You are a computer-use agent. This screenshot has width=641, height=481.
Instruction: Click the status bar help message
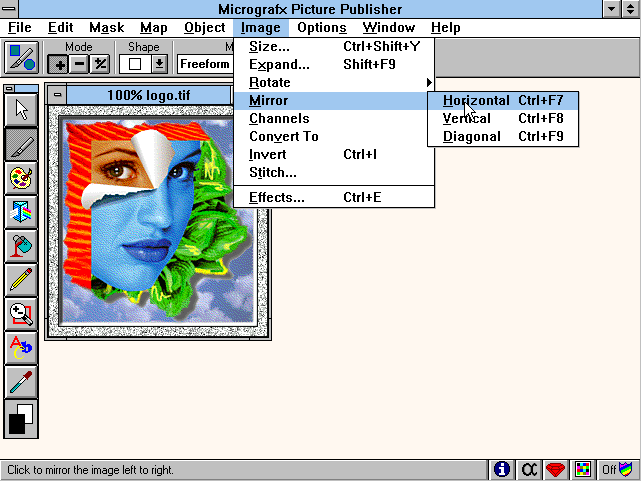click(91, 470)
